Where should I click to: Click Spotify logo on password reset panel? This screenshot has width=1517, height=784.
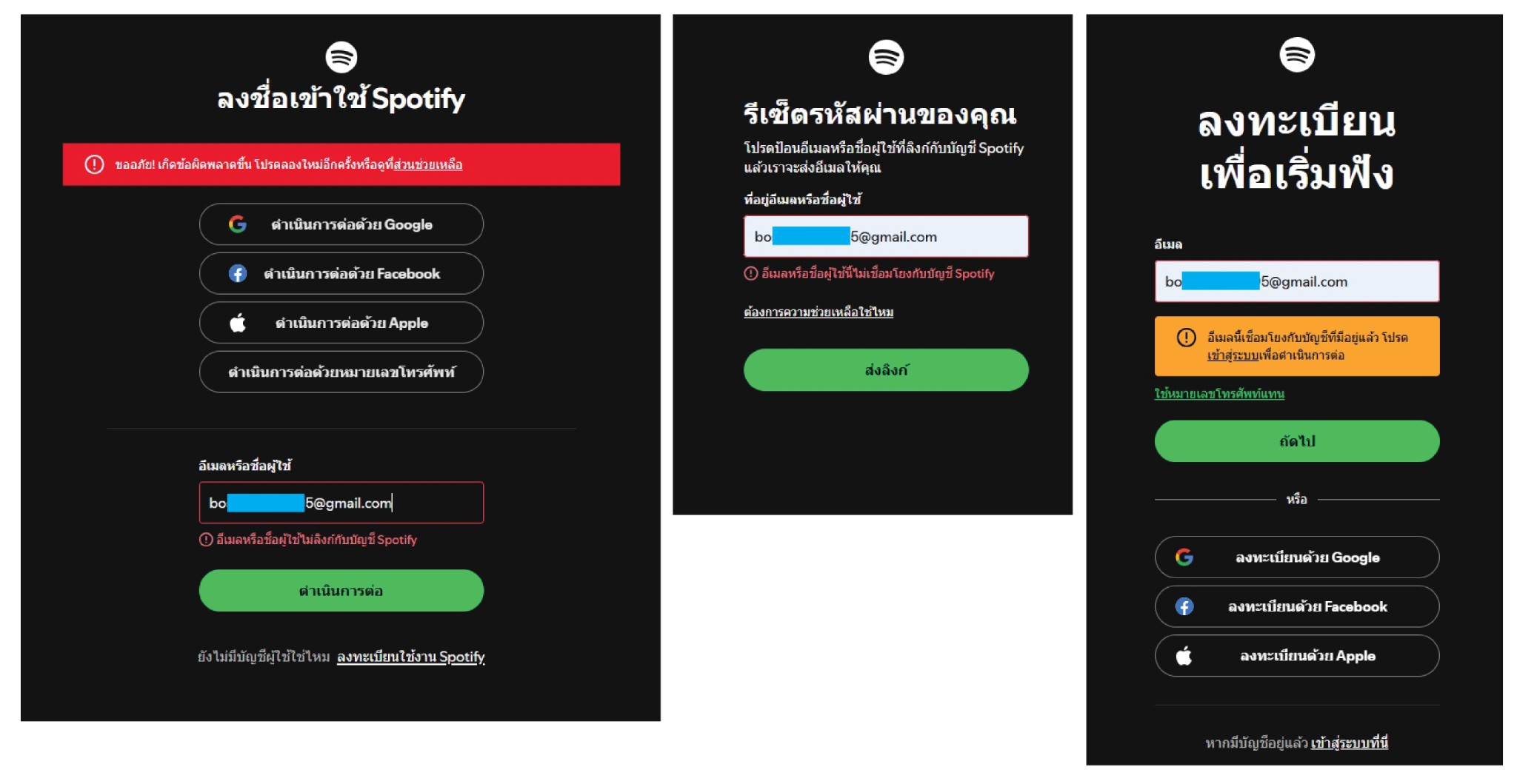point(886,57)
